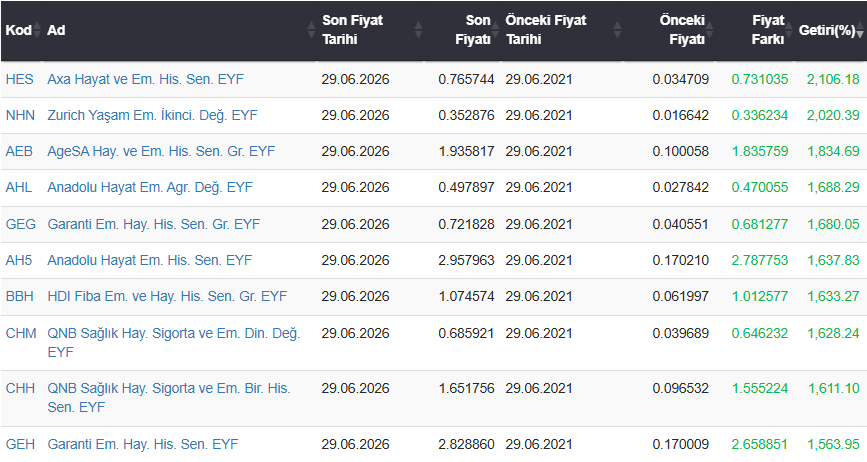Sort by Son Fiyatı column arrows
The width and height of the screenshot is (867, 462).
point(495,30)
